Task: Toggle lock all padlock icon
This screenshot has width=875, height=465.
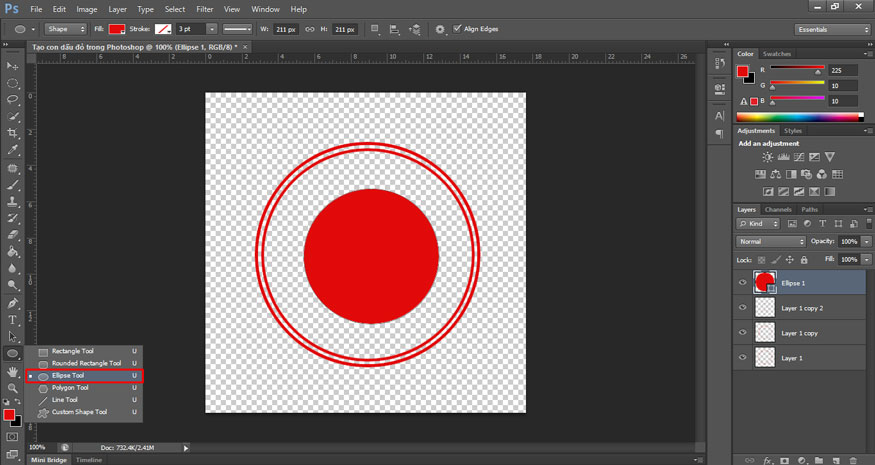Action: [804, 260]
